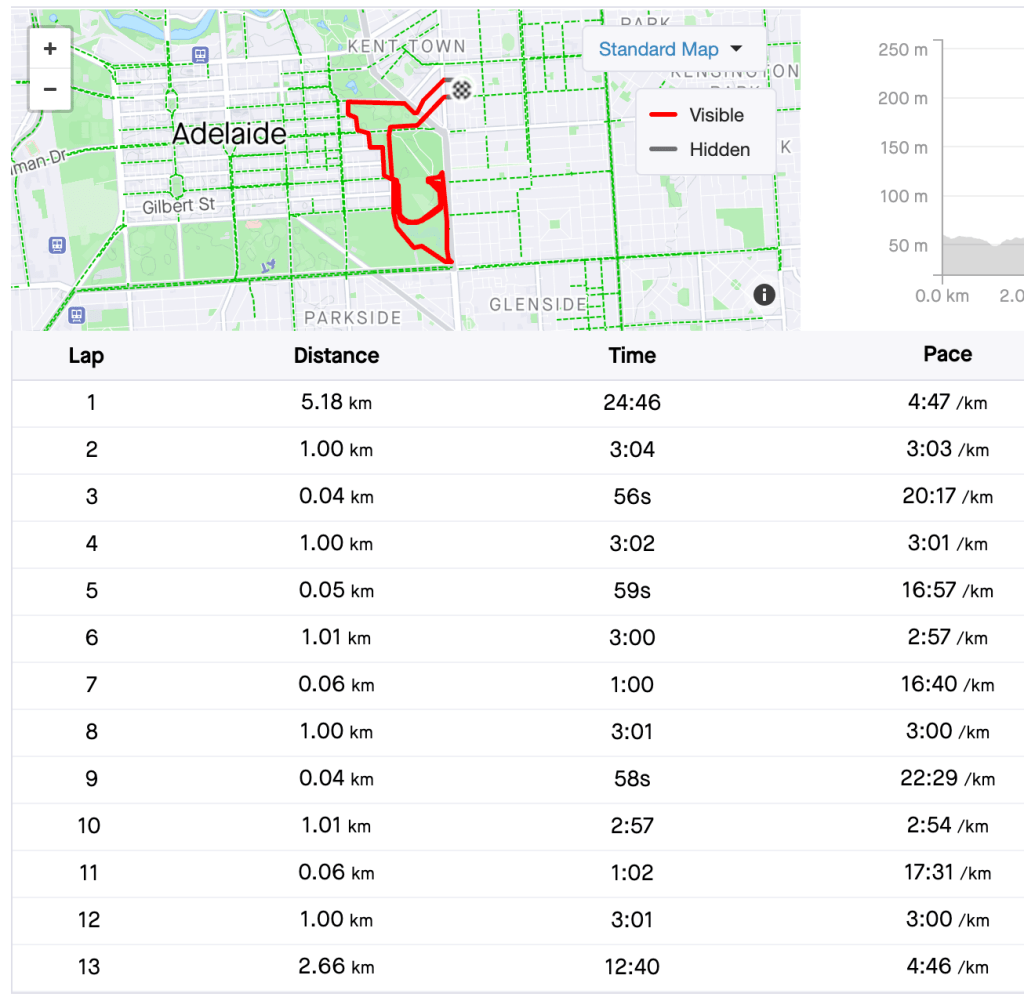The image size is (1024, 997).
Task: Click the Adelaide city label on map
Action: (x=229, y=134)
